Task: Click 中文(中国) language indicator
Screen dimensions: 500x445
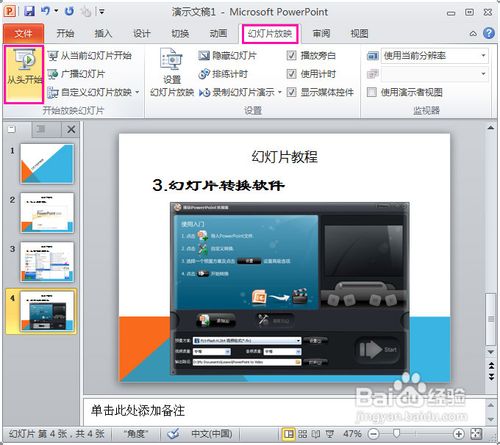Action: coord(211,434)
